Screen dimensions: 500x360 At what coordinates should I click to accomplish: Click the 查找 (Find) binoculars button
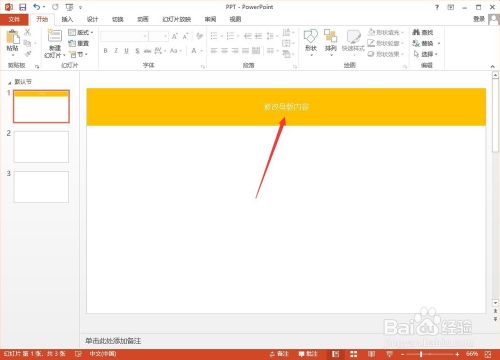coord(423,32)
